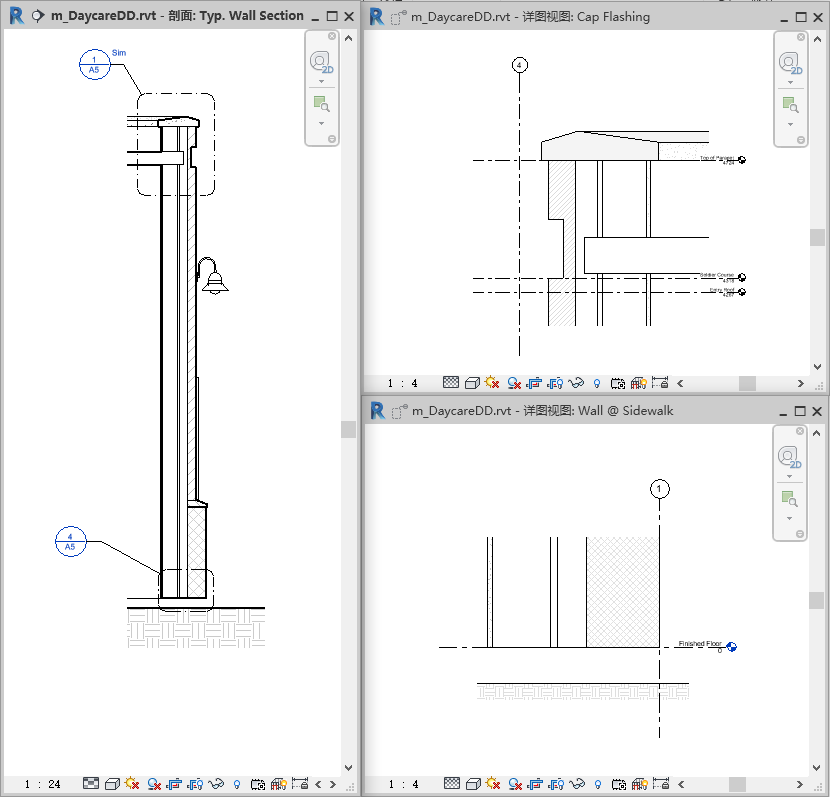Open Temporary Hide/Isolate in Wall @ Sidewalk view
This screenshot has height=797, width=830.
click(577, 784)
